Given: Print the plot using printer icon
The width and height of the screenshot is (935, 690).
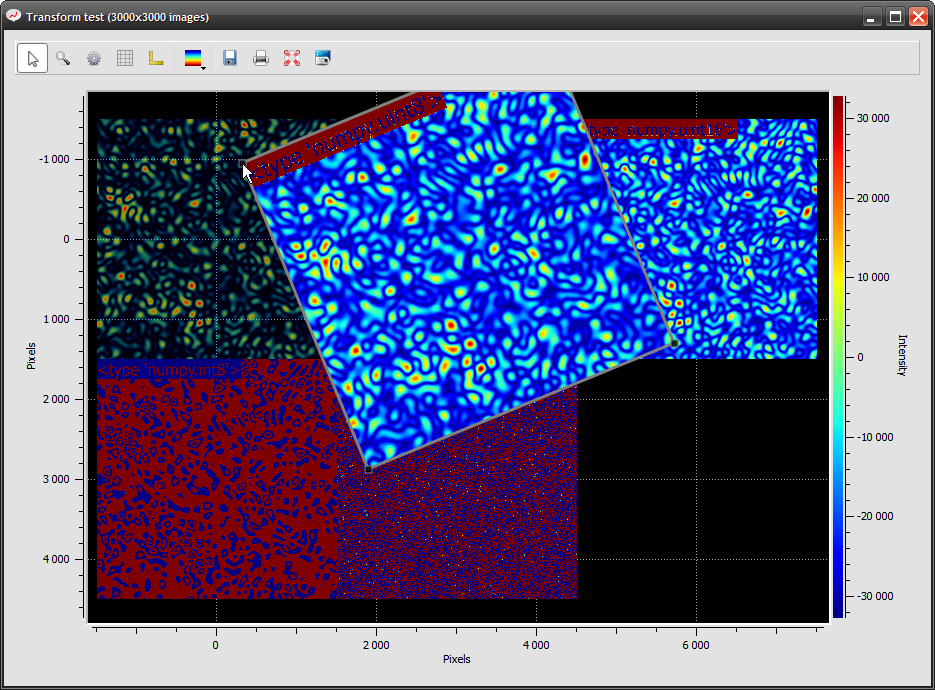Looking at the screenshot, I should (x=261, y=58).
